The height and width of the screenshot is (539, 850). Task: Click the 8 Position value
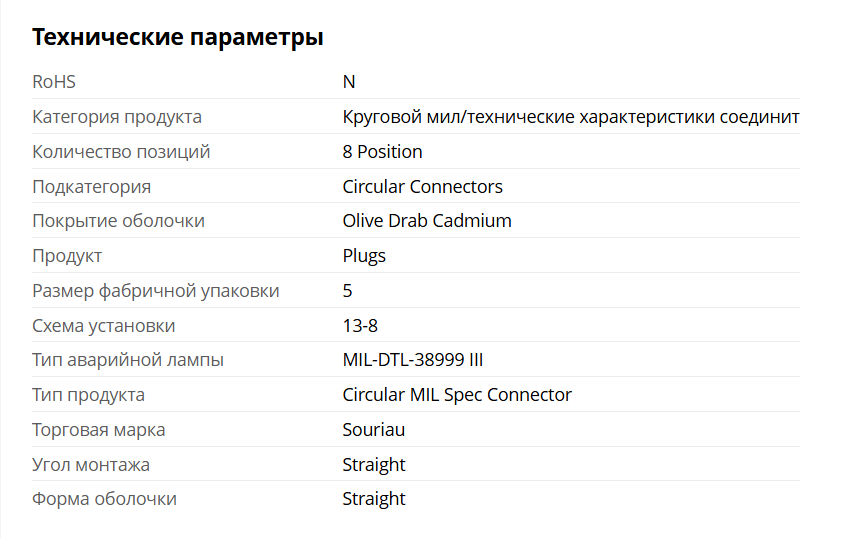[382, 152]
